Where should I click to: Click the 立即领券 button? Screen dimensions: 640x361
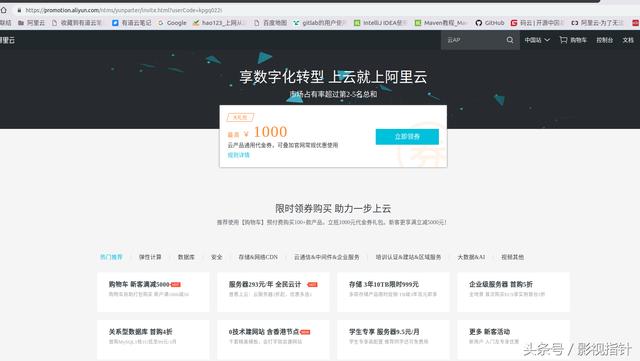[x=407, y=137]
